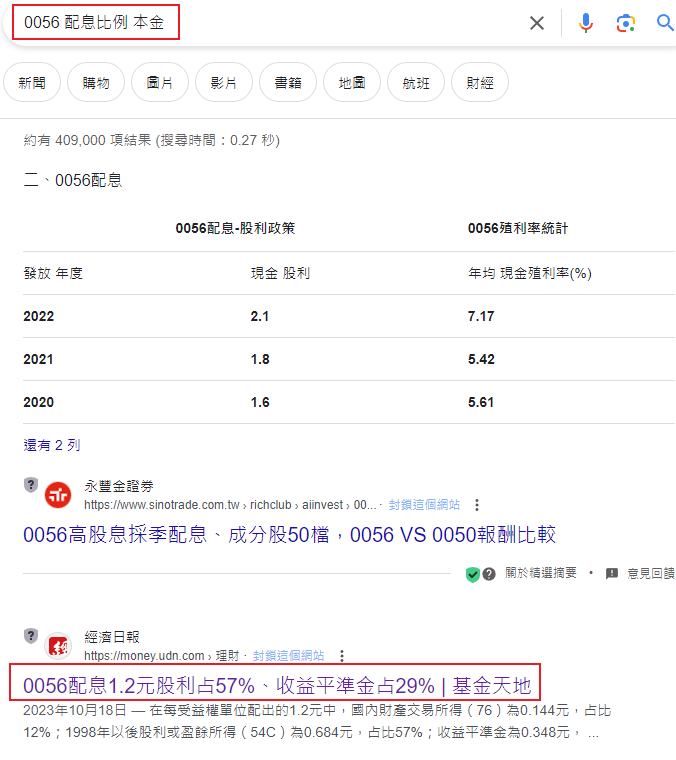Viewport: 676px width, 760px height.
Task: Expand table via 還有 2 列
Action: pos(52,444)
